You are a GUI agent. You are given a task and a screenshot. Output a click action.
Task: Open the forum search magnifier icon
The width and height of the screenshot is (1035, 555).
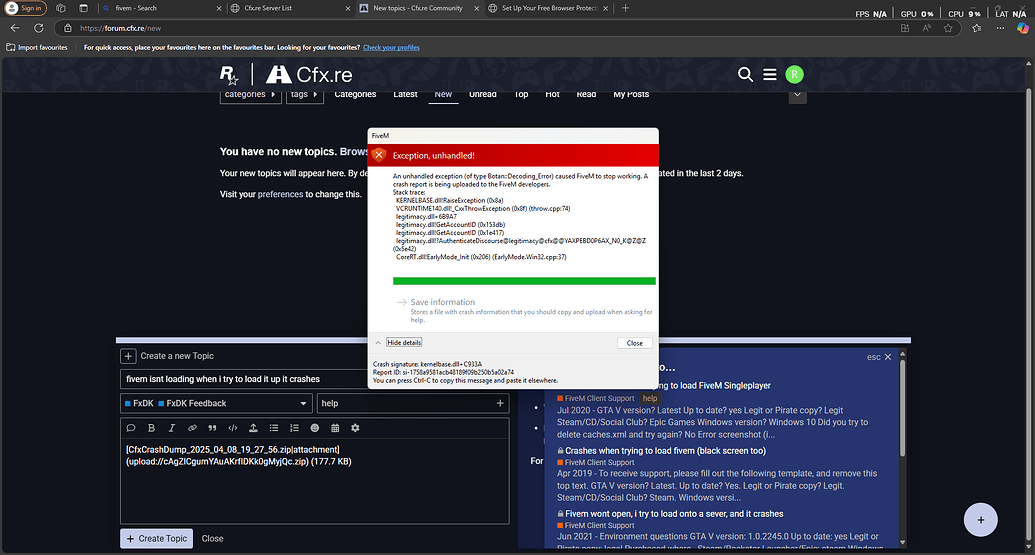745,74
